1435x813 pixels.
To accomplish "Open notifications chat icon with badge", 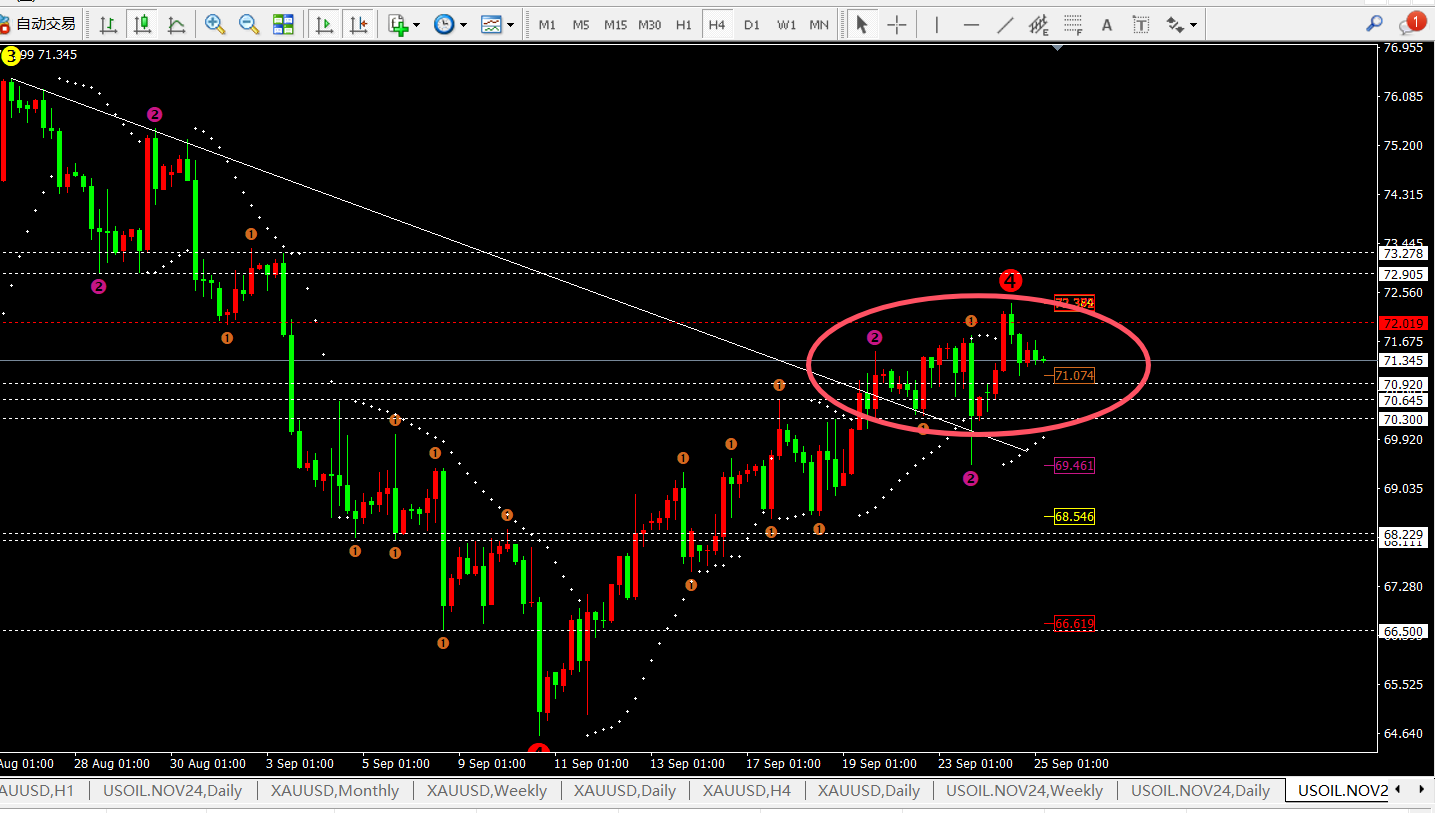I will pyautogui.click(x=1410, y=22).
